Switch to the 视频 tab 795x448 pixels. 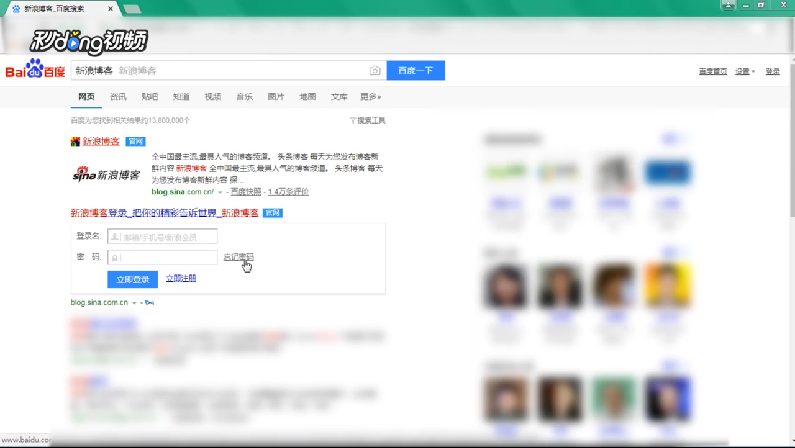tap(213, 97)
